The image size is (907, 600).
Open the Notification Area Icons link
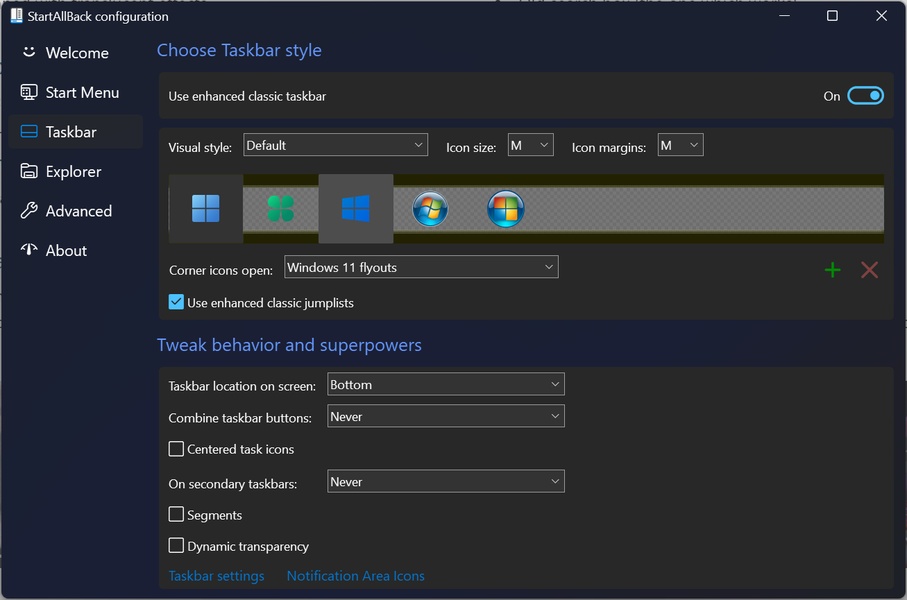coord(355,576)
